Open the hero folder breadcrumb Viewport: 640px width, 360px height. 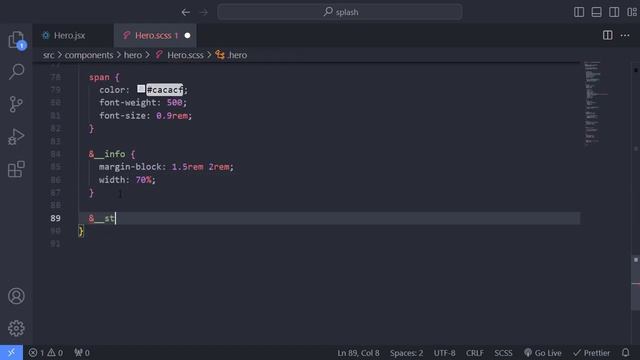[x=133, y=55]
